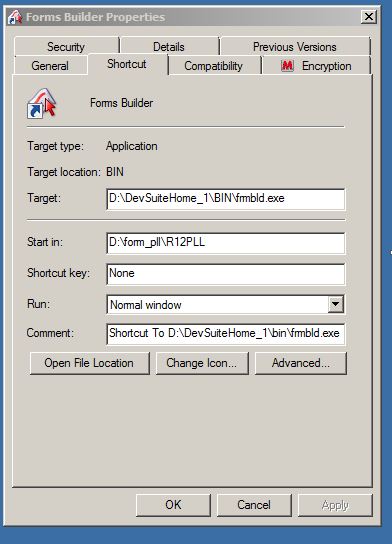Open the Advanced settings button
Image resolution: width=392 pixels, height=544 pixels.
tap(301, 363)
